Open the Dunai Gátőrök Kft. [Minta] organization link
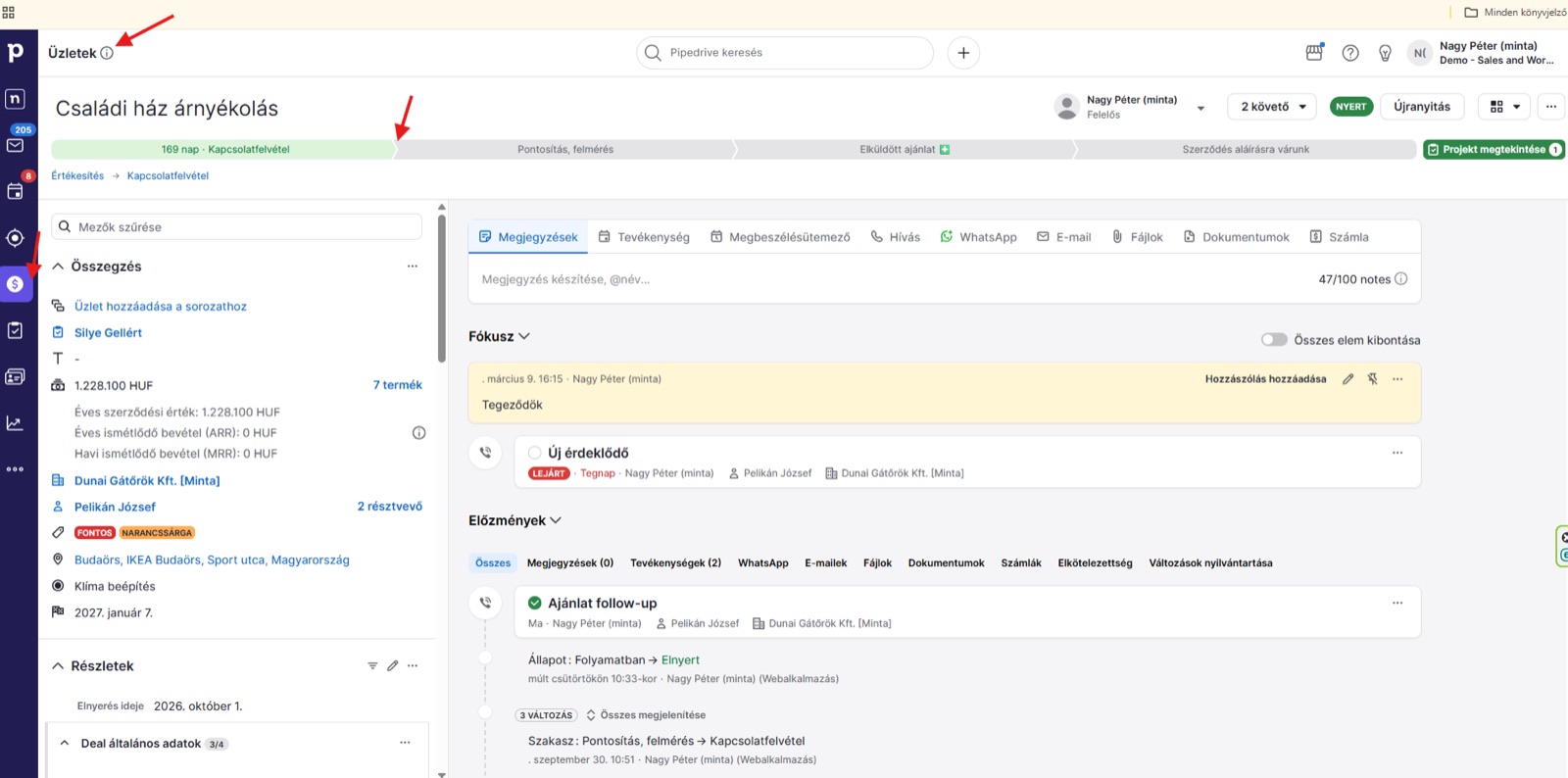This screenshot has width=1568, height=778. tap(147, 481)
